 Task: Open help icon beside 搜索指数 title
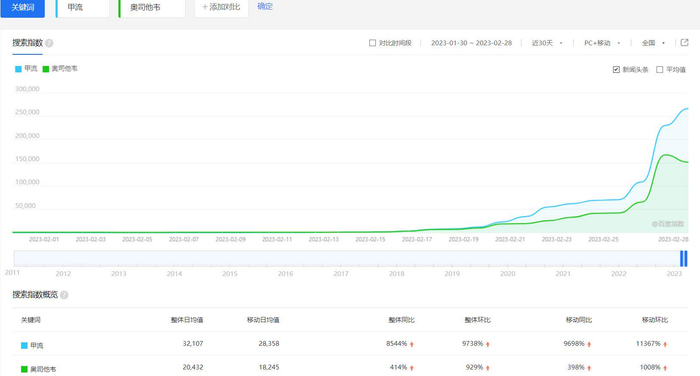click(49, 43)
